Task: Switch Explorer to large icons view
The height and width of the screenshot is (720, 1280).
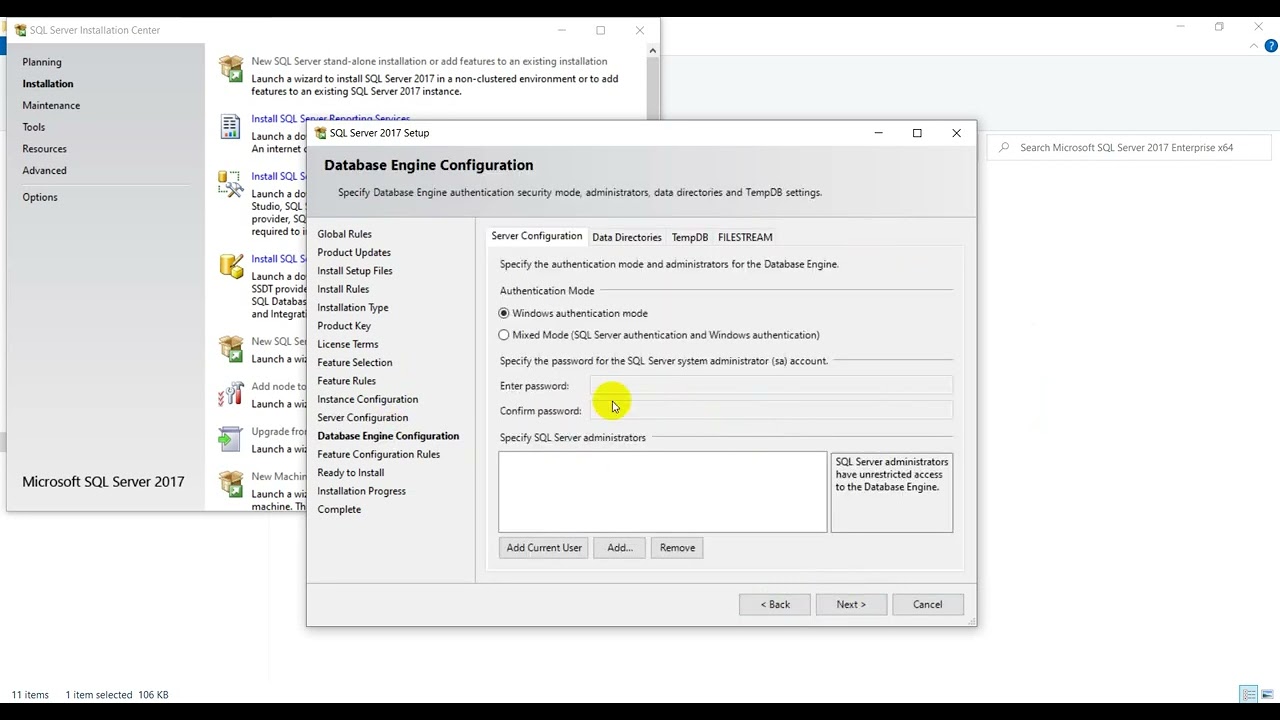Action: click(x=1267, y=694)
